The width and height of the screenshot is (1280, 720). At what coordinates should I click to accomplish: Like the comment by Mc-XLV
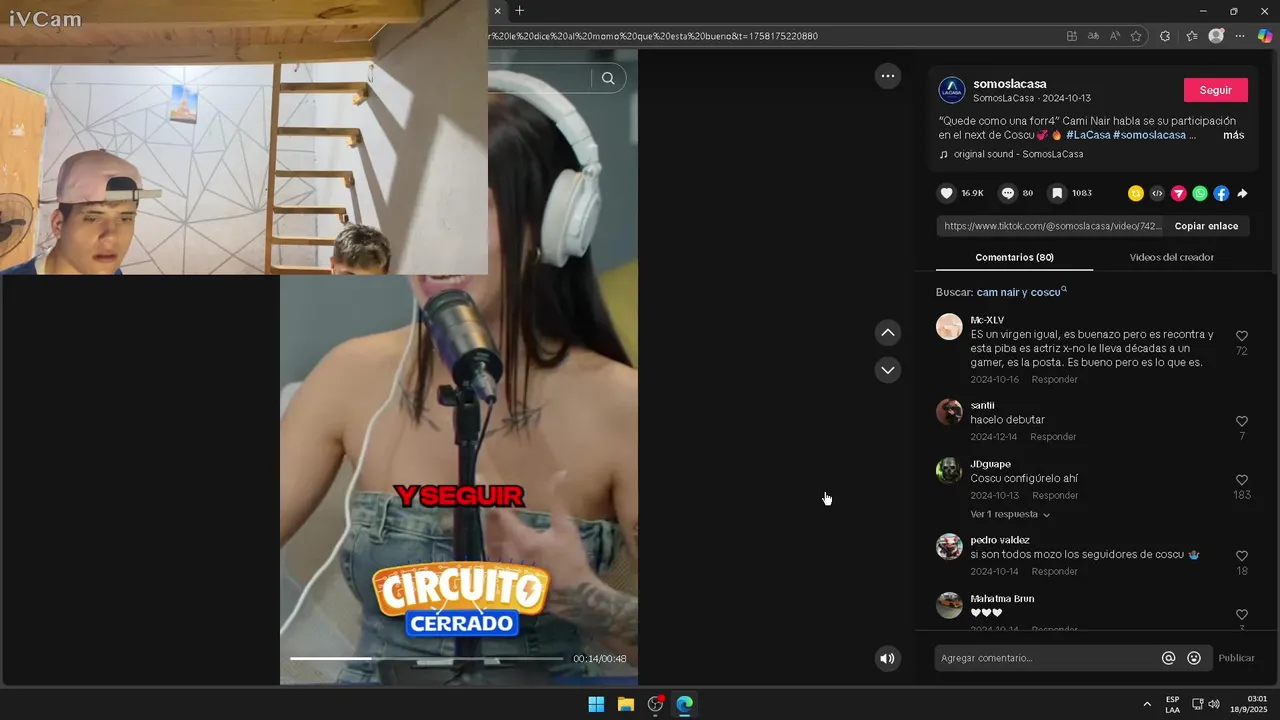(1242, 337)
